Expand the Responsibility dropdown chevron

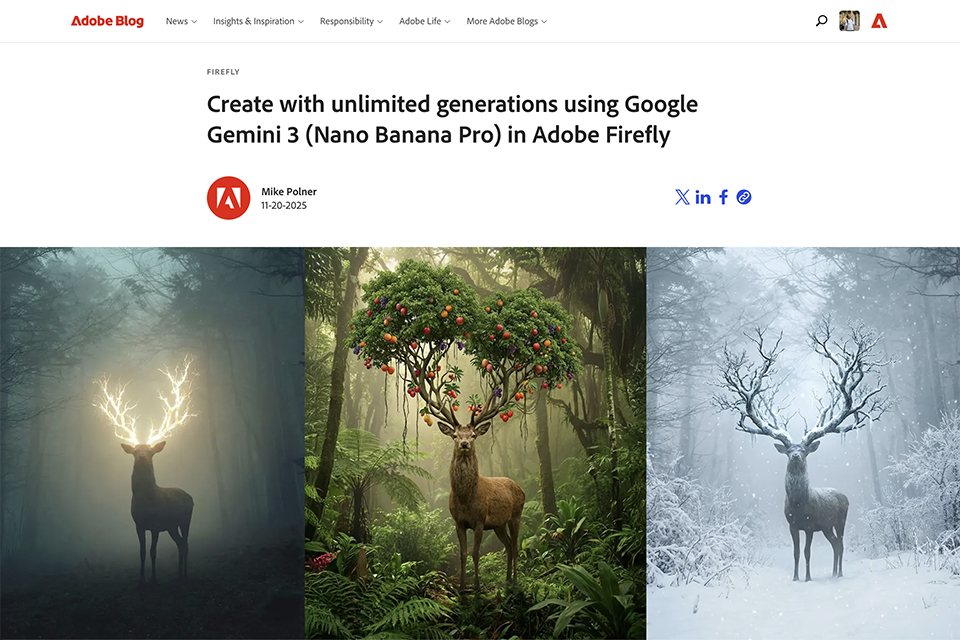click(380, 21)
